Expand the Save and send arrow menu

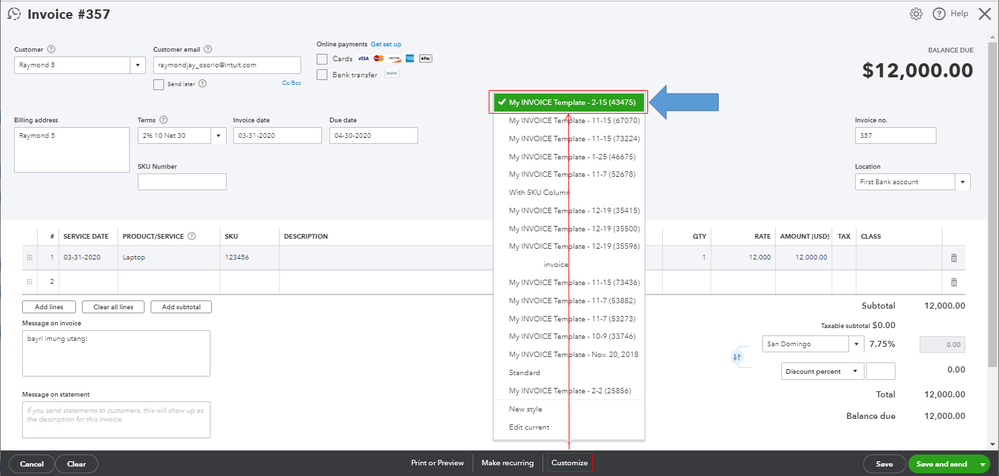point(984,464)
